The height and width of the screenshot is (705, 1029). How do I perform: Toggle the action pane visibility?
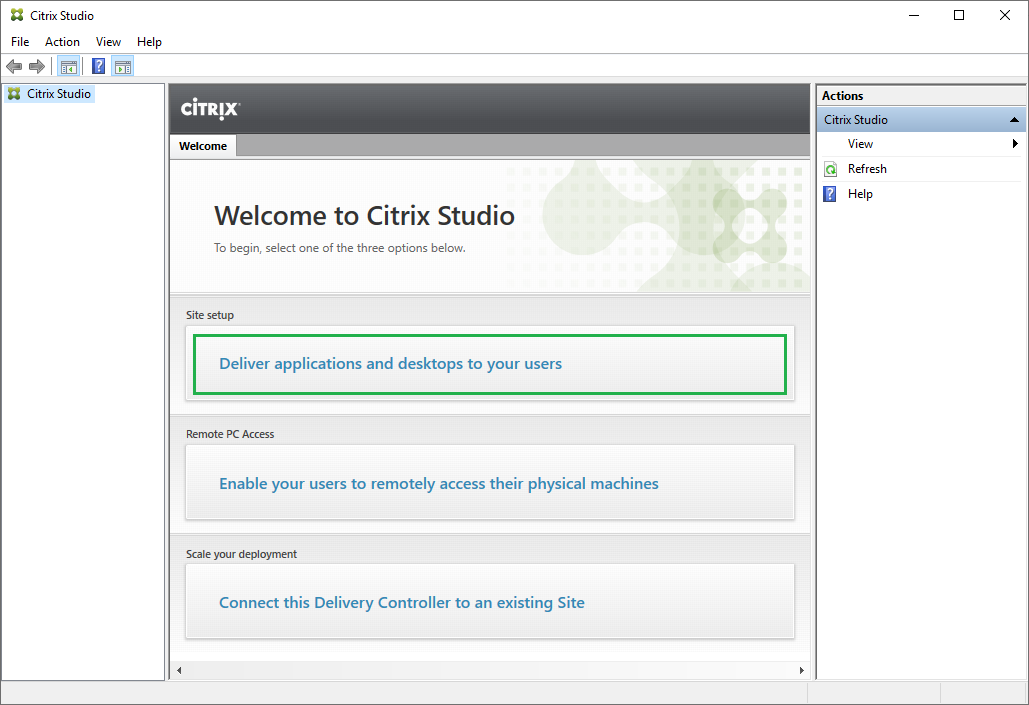coord(122,66)
